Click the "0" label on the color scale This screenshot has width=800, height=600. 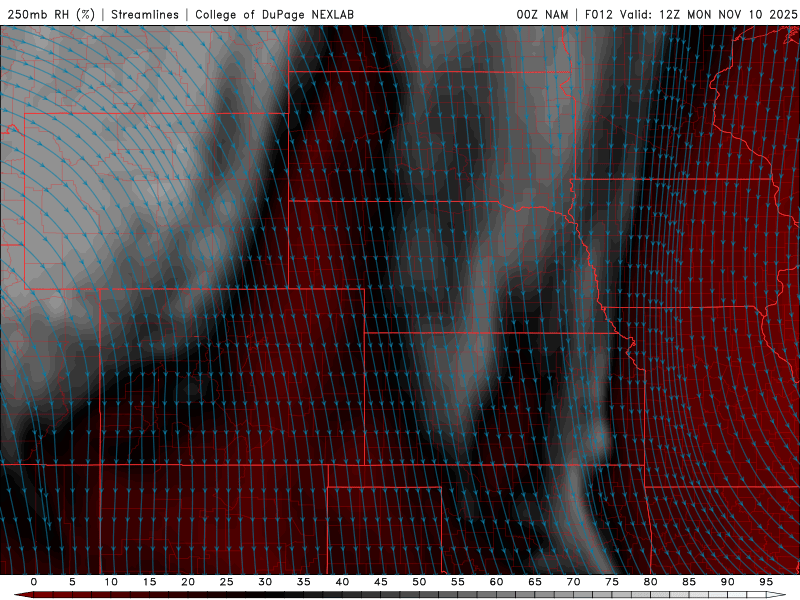click(x=34, y=582)
